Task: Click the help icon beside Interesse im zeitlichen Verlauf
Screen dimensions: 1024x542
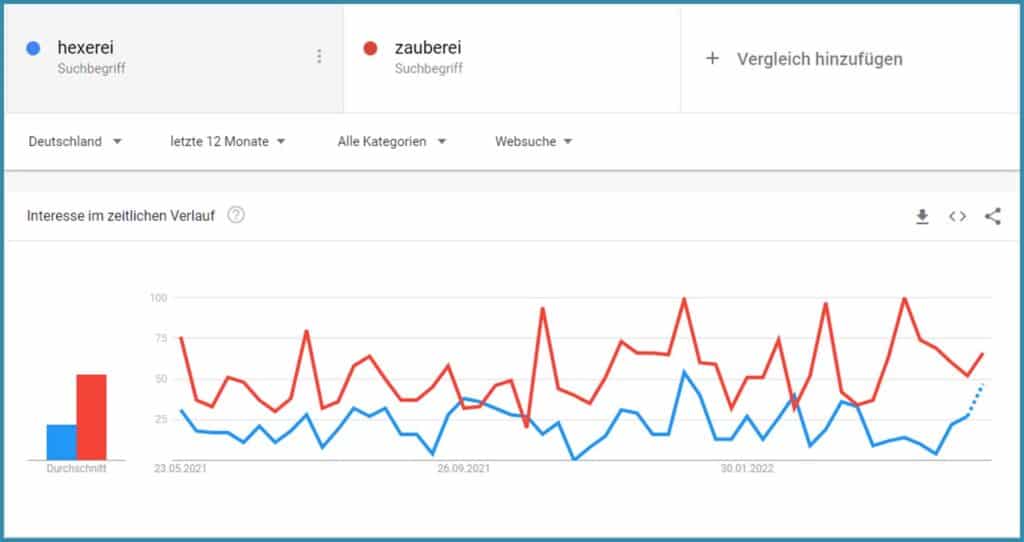Action: pos(236,215)
